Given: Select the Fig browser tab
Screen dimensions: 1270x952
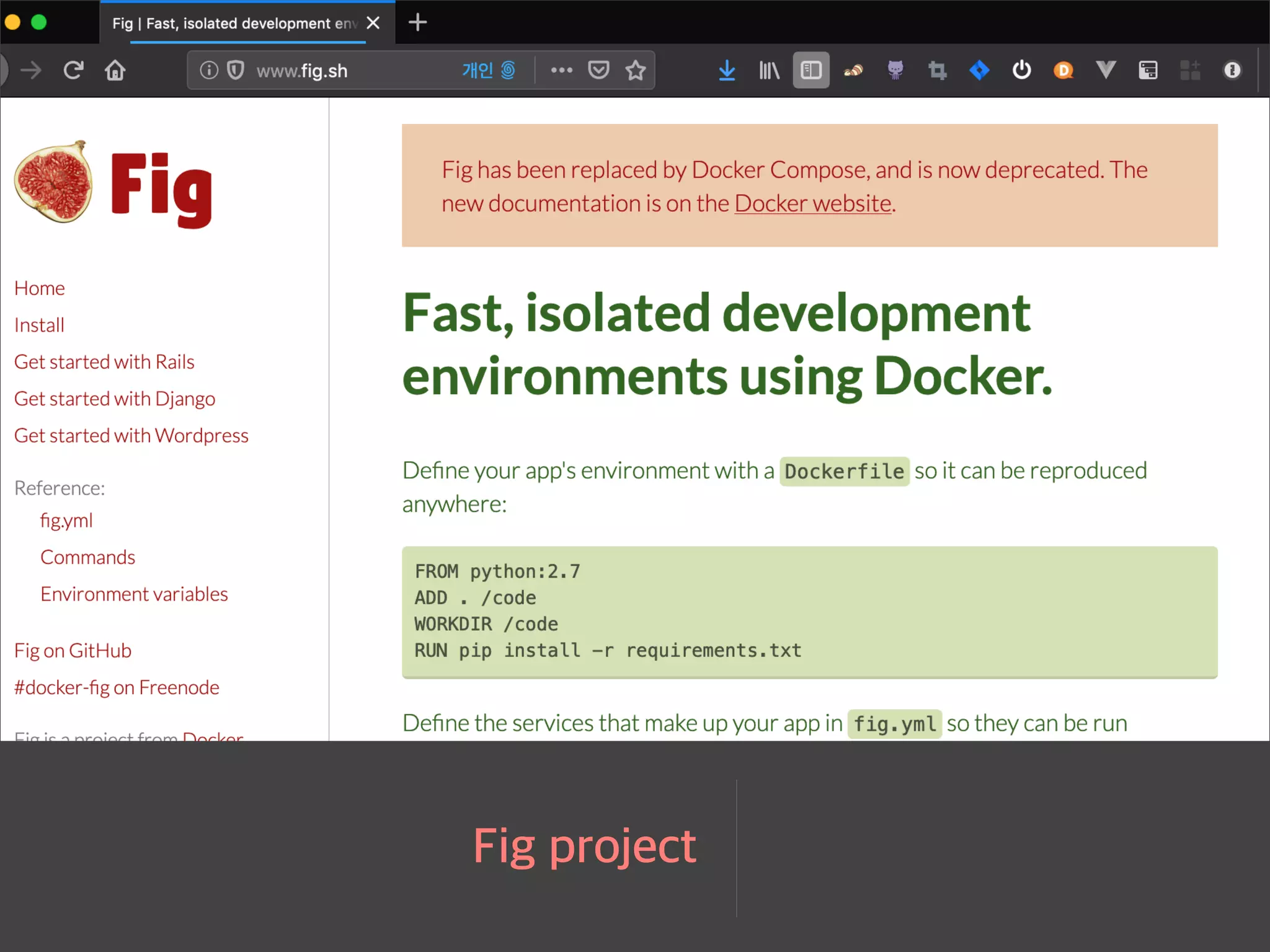Looking at the screenshot, I should point(236,24).
